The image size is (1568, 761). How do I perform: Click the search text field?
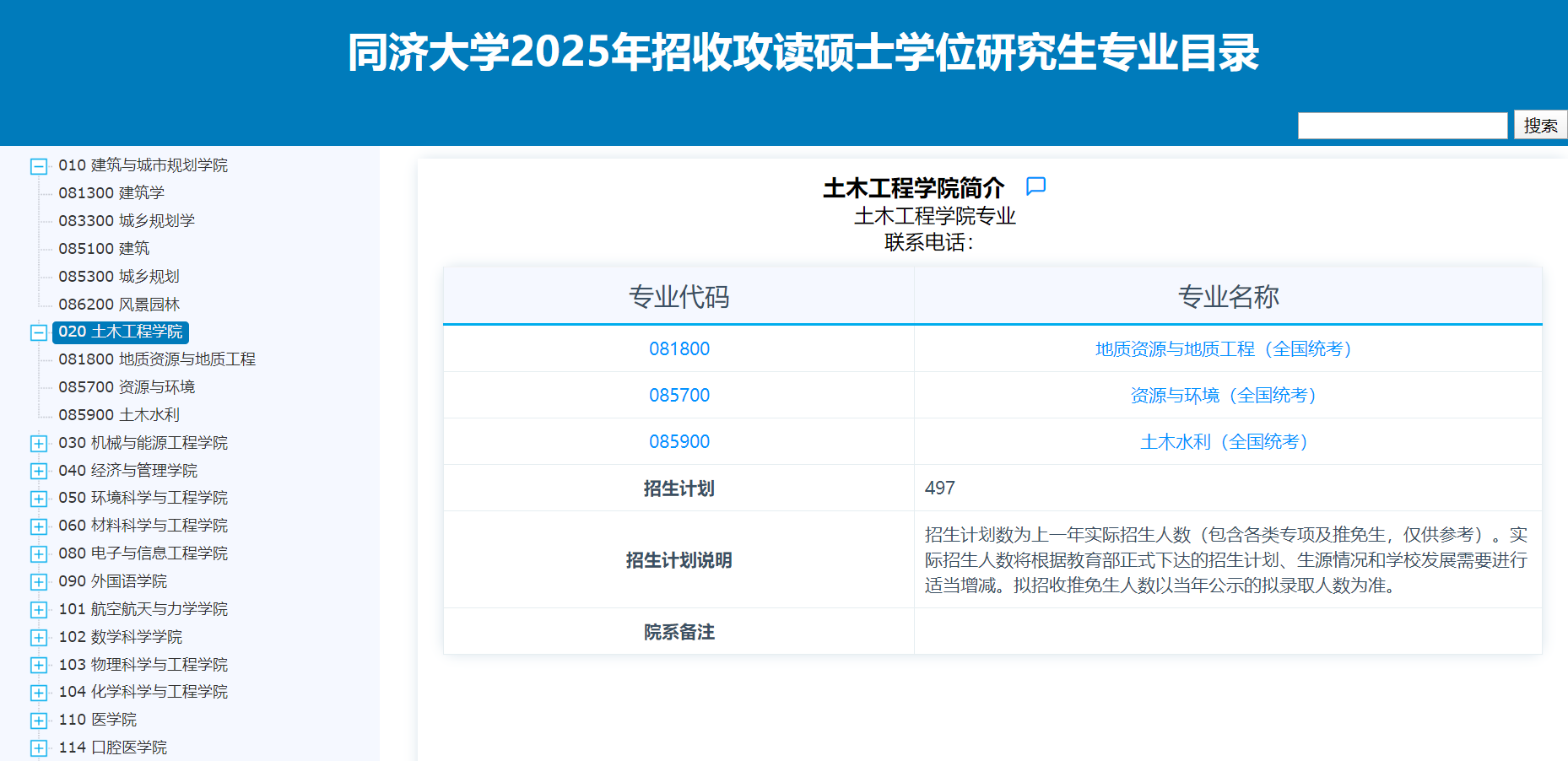pos(1403,126)
